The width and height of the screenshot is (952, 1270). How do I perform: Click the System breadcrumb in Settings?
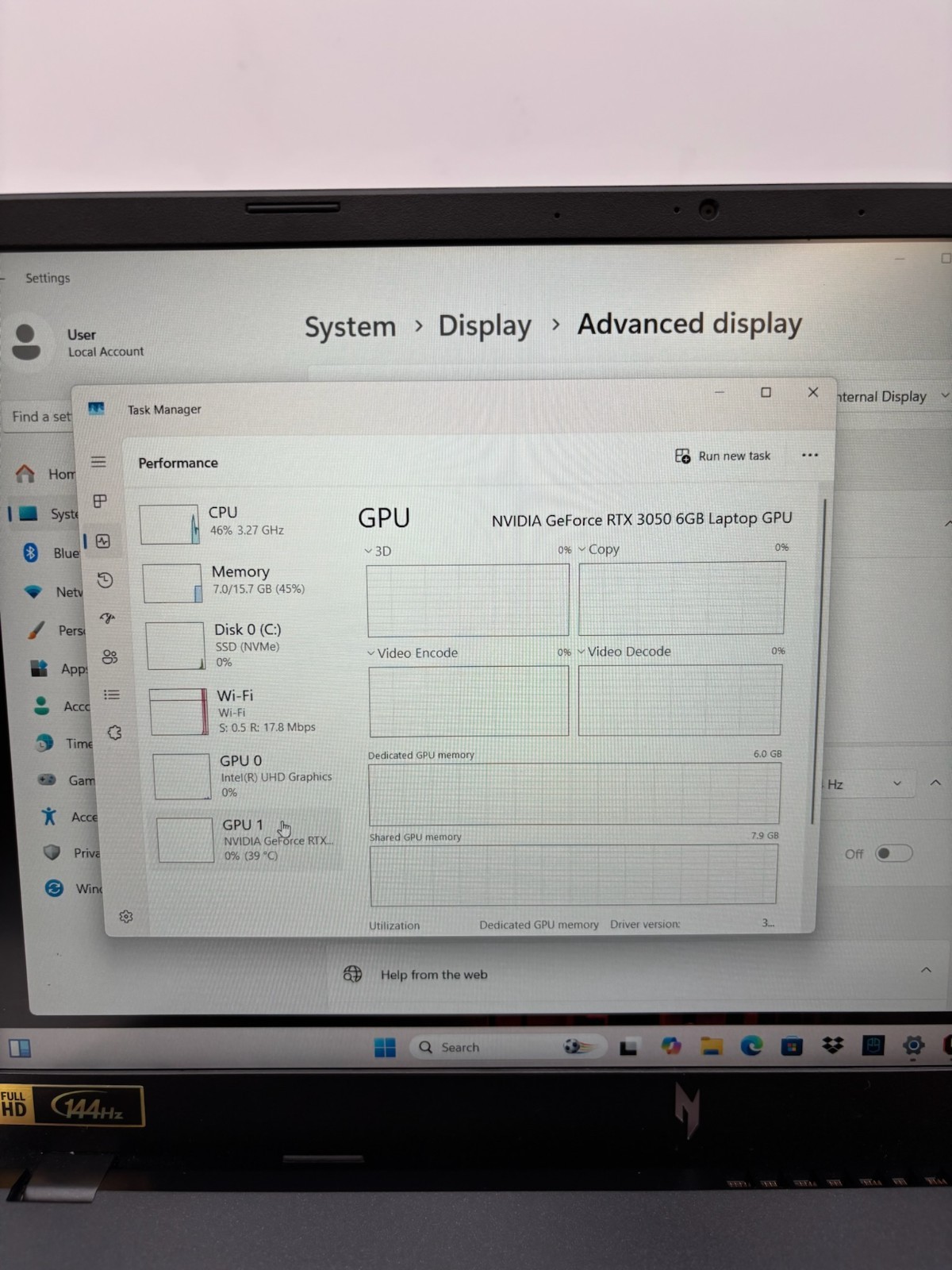click(x=350, y=326)
